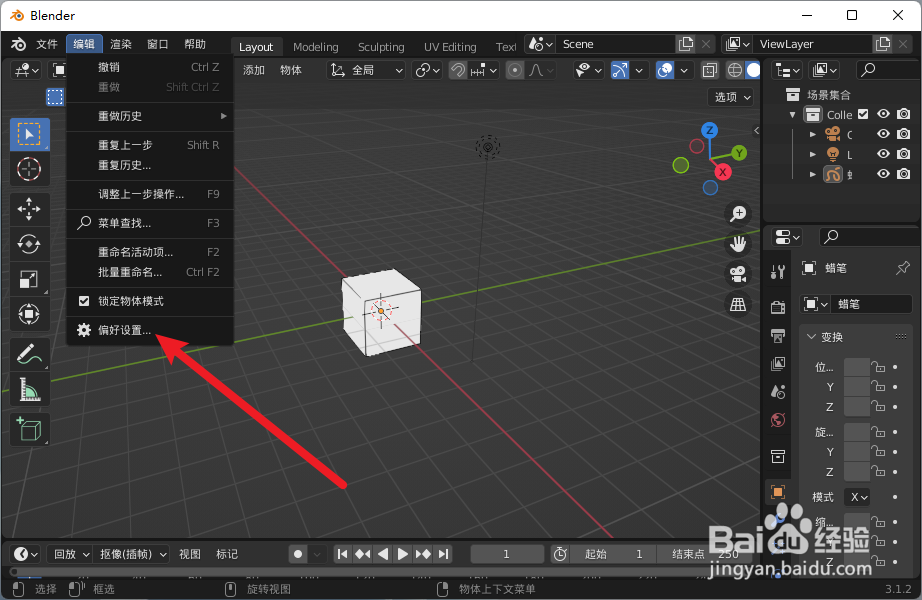The height and width of the screenshot is (600, 922).
Task: Open the Render properties tab
Action: pos(778,306)
